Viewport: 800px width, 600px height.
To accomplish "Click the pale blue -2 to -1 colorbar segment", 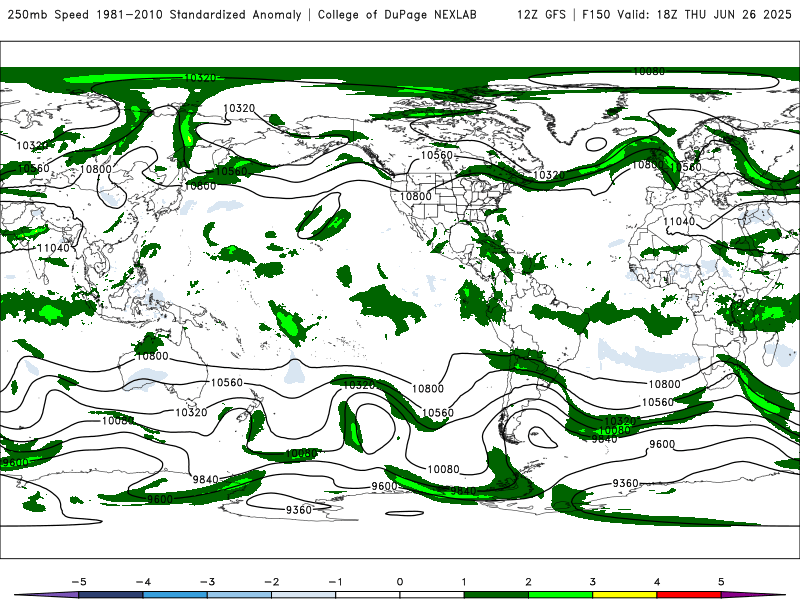I will pyautogui.click(x=304, y=595).
